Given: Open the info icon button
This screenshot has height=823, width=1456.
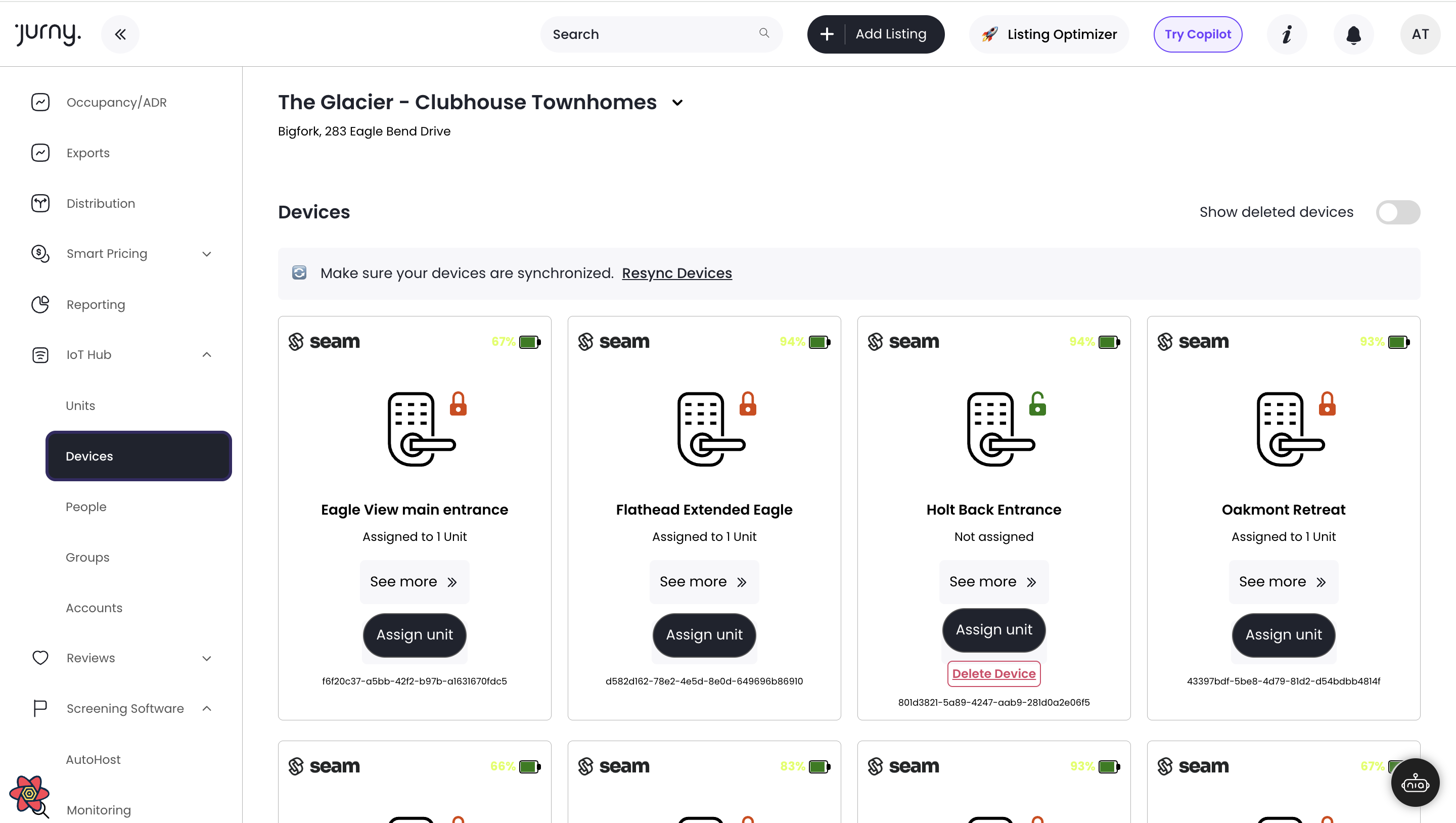Looking at the screenshot, I should coord(1287,34).
